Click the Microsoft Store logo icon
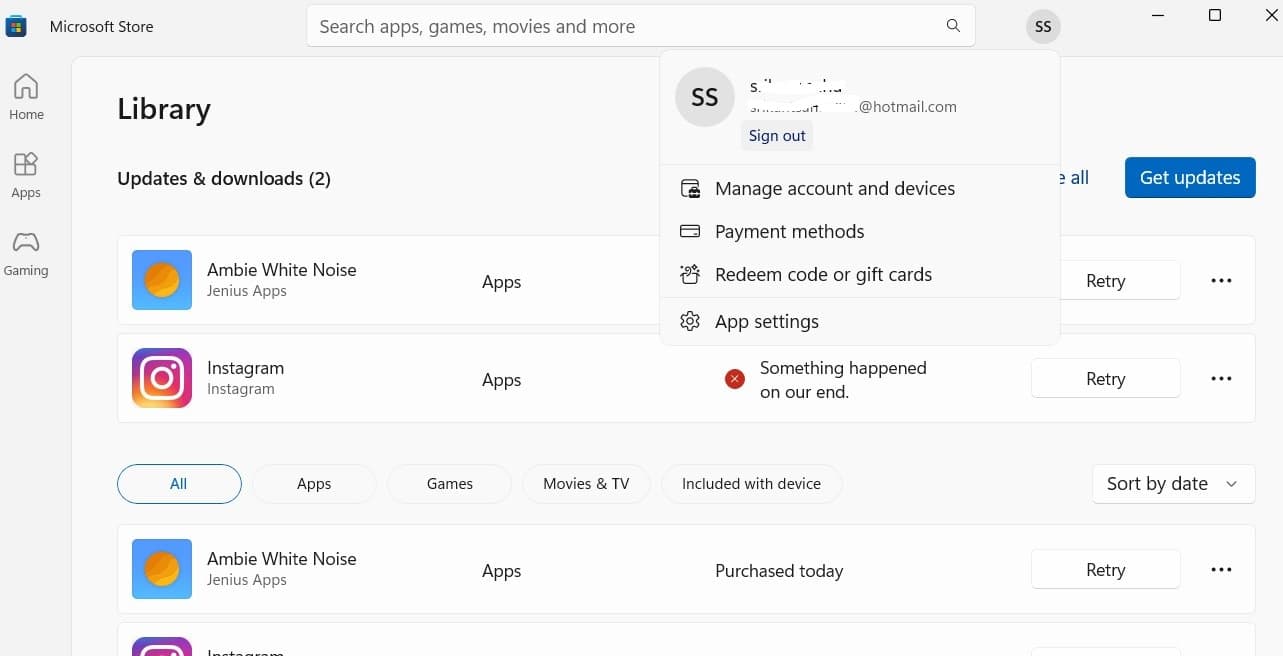Screen dimensions: 1283x656 coord(16,26)
